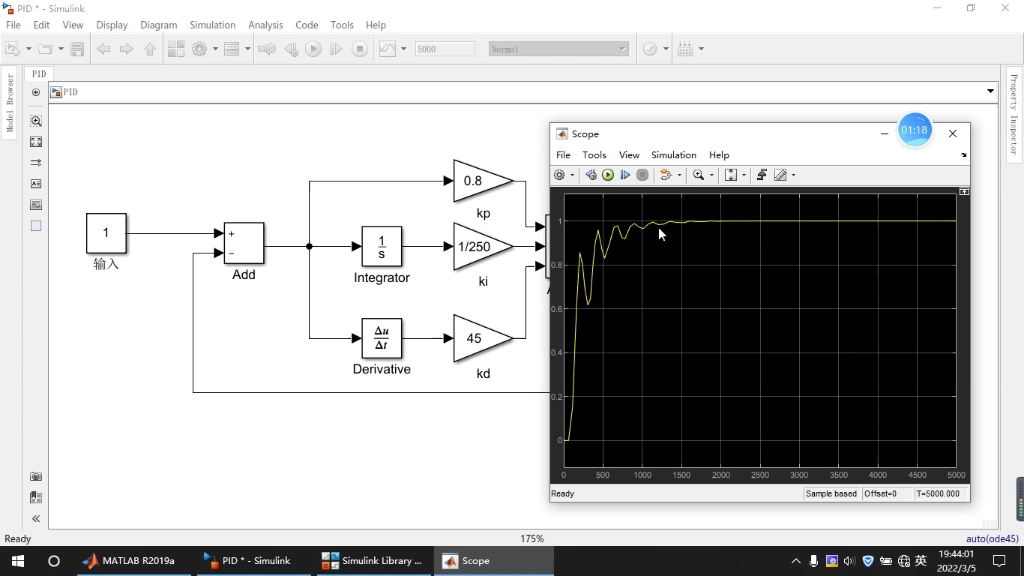
Task: Select Zoom tool in Simulink palette
Action: (x=36, y=121)
